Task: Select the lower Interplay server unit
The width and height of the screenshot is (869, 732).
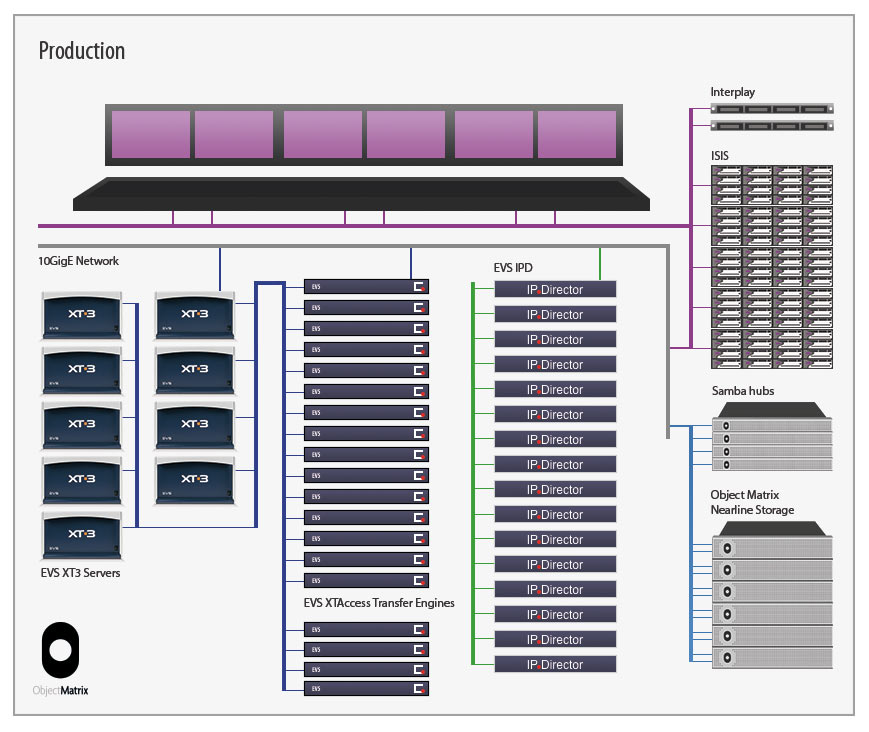Action: (772, 126)
